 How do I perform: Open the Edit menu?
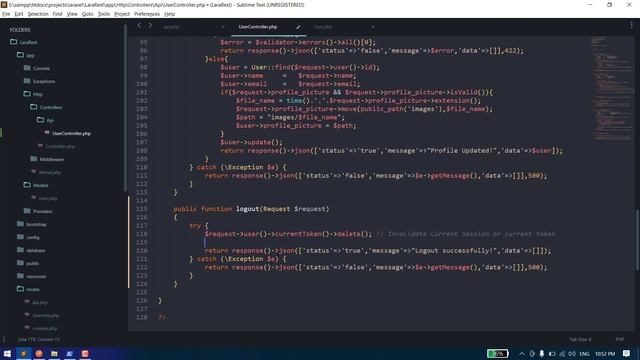click(19, 14)
